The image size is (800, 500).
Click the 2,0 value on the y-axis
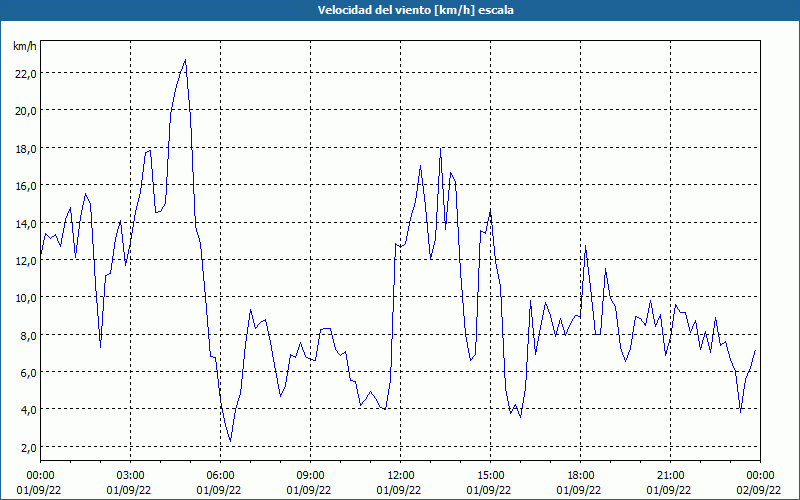click(x=28, y=447)
